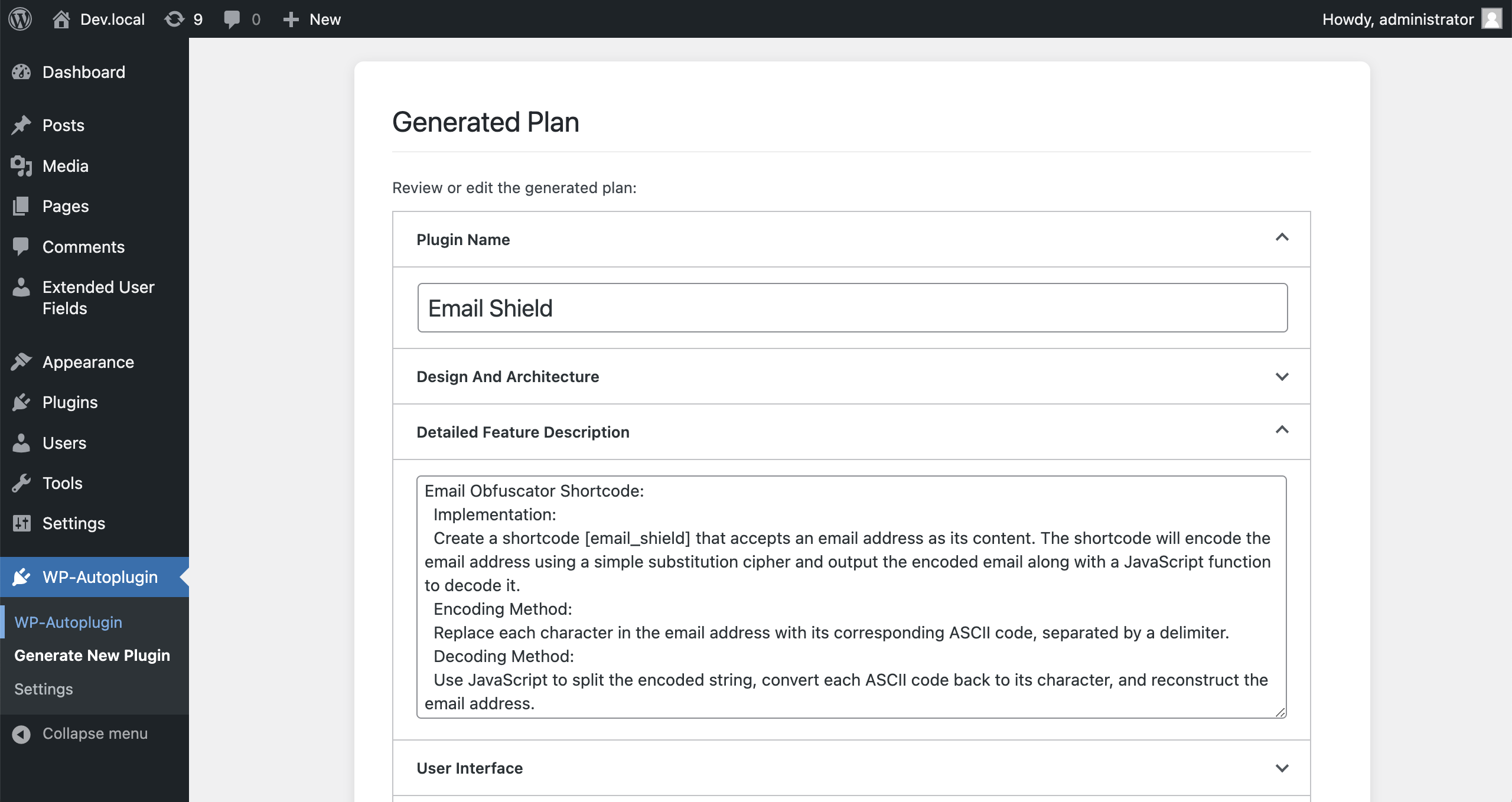This screenshot has height=802, width=1512.
Task: Open the Settings link under WP-Autoplugin
Action: tap(44, 689)
